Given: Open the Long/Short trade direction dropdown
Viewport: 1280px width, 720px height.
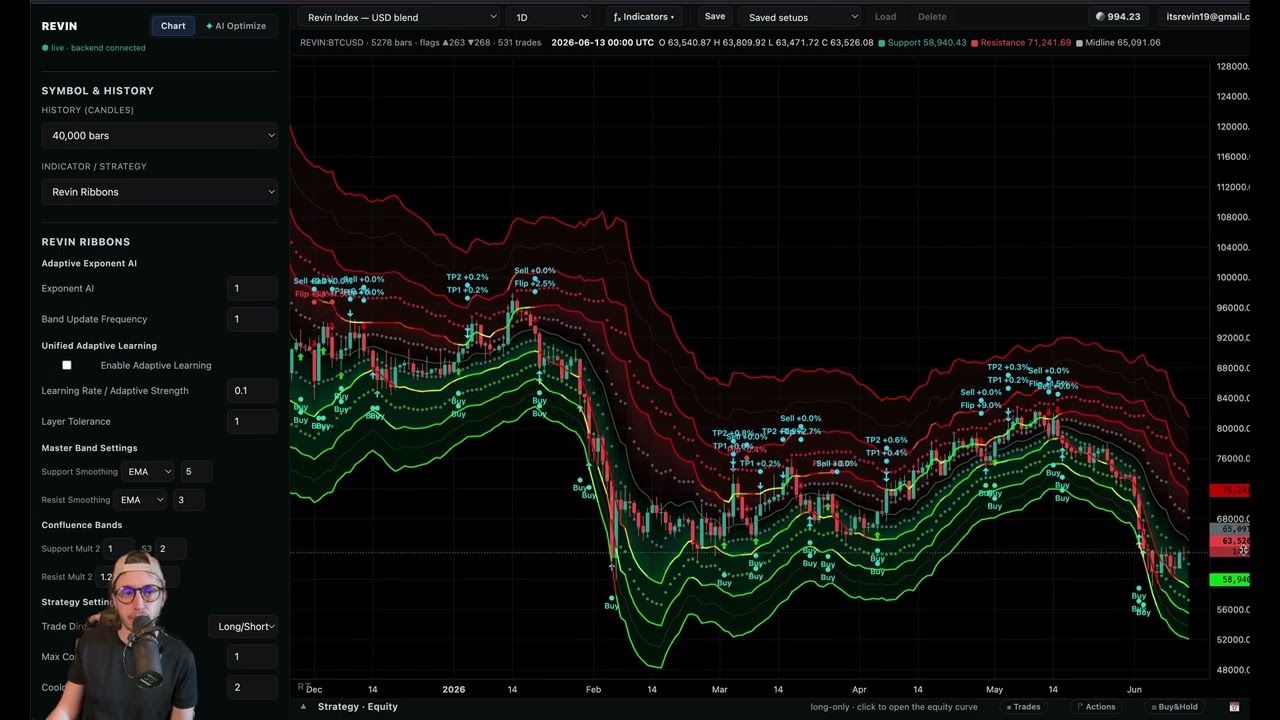Looking at the screenshot, I should pyautogui.click(x=243, y=626).
